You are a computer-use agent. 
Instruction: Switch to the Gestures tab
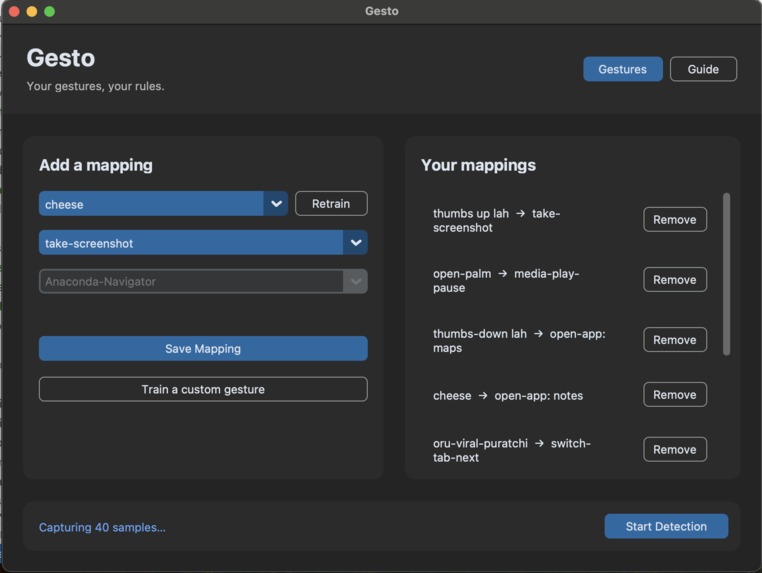point(623,69)
